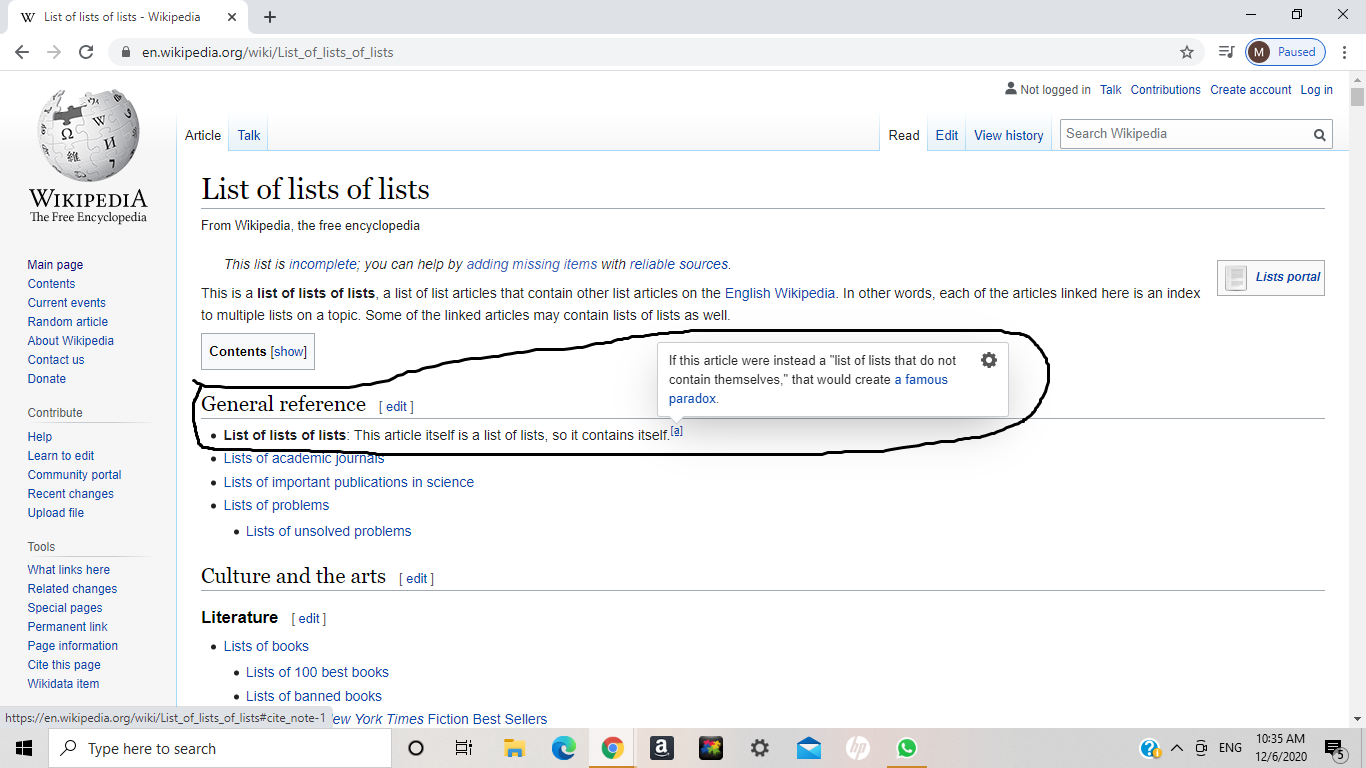This screenshot has height=768, width=1366.
Task: Click the gear icon in reference popup
Action: point(988,360)
